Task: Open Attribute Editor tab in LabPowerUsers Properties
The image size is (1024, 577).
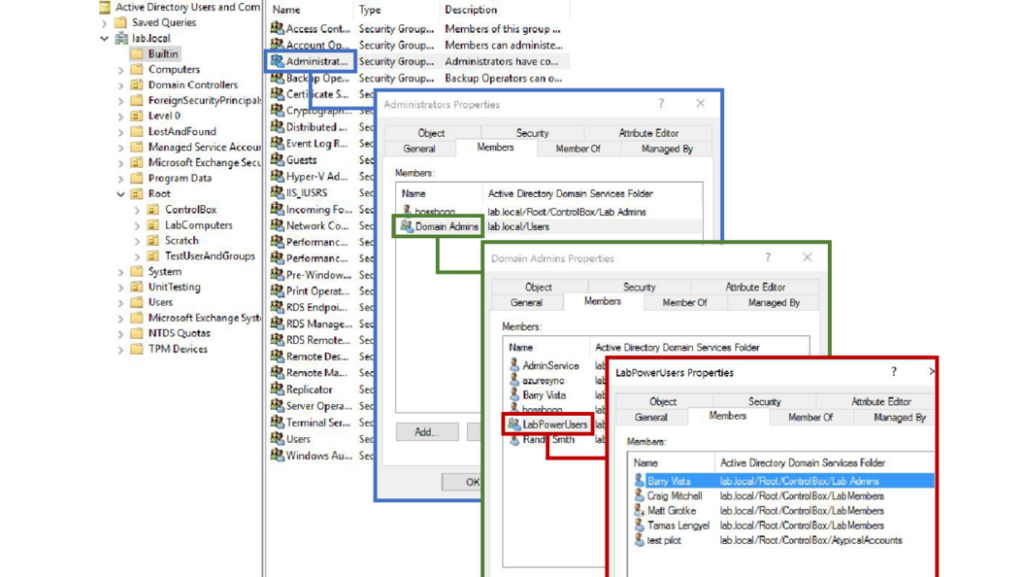Action: coord(881,401)
